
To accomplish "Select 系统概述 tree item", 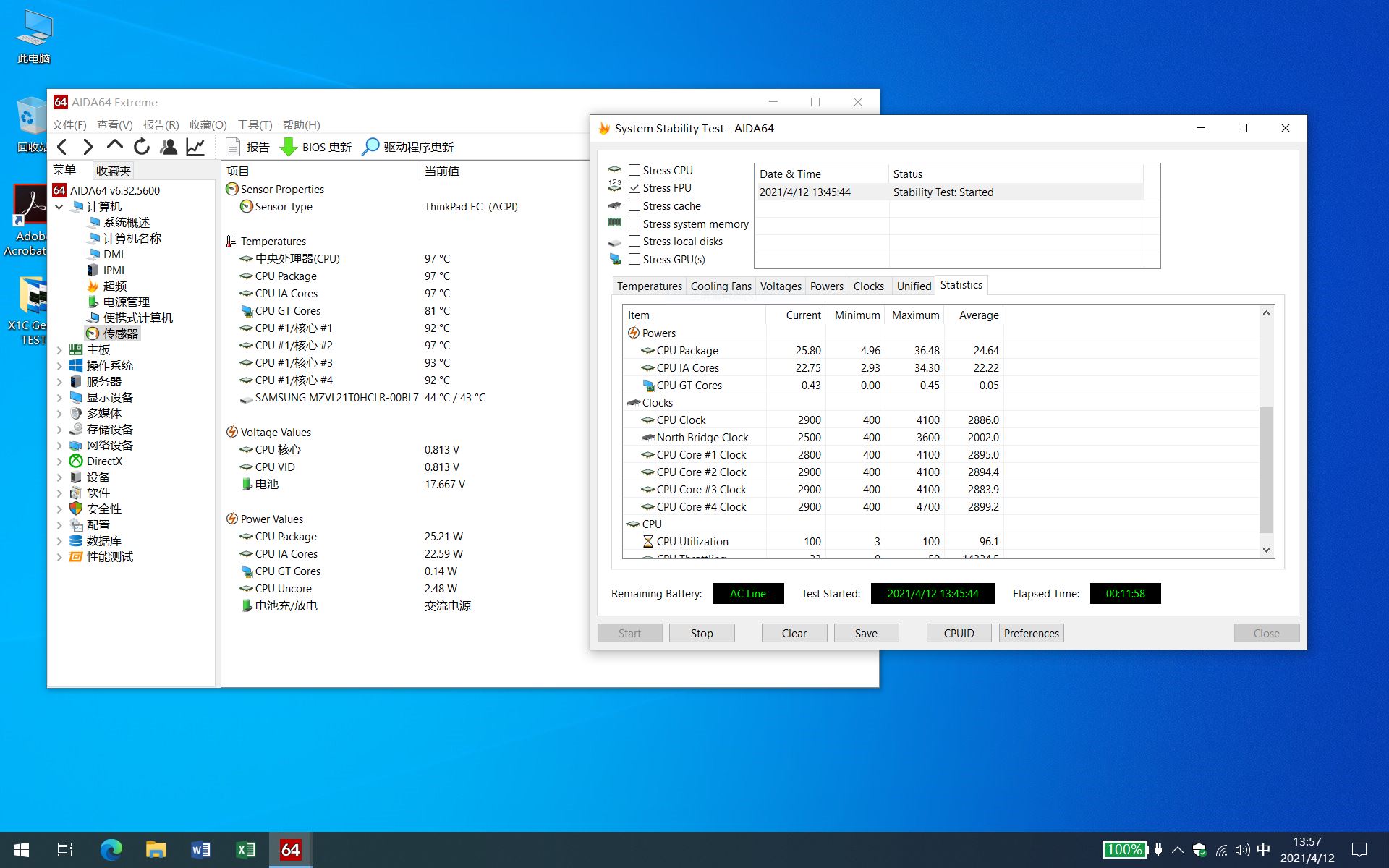I will [x=119, y=222].
